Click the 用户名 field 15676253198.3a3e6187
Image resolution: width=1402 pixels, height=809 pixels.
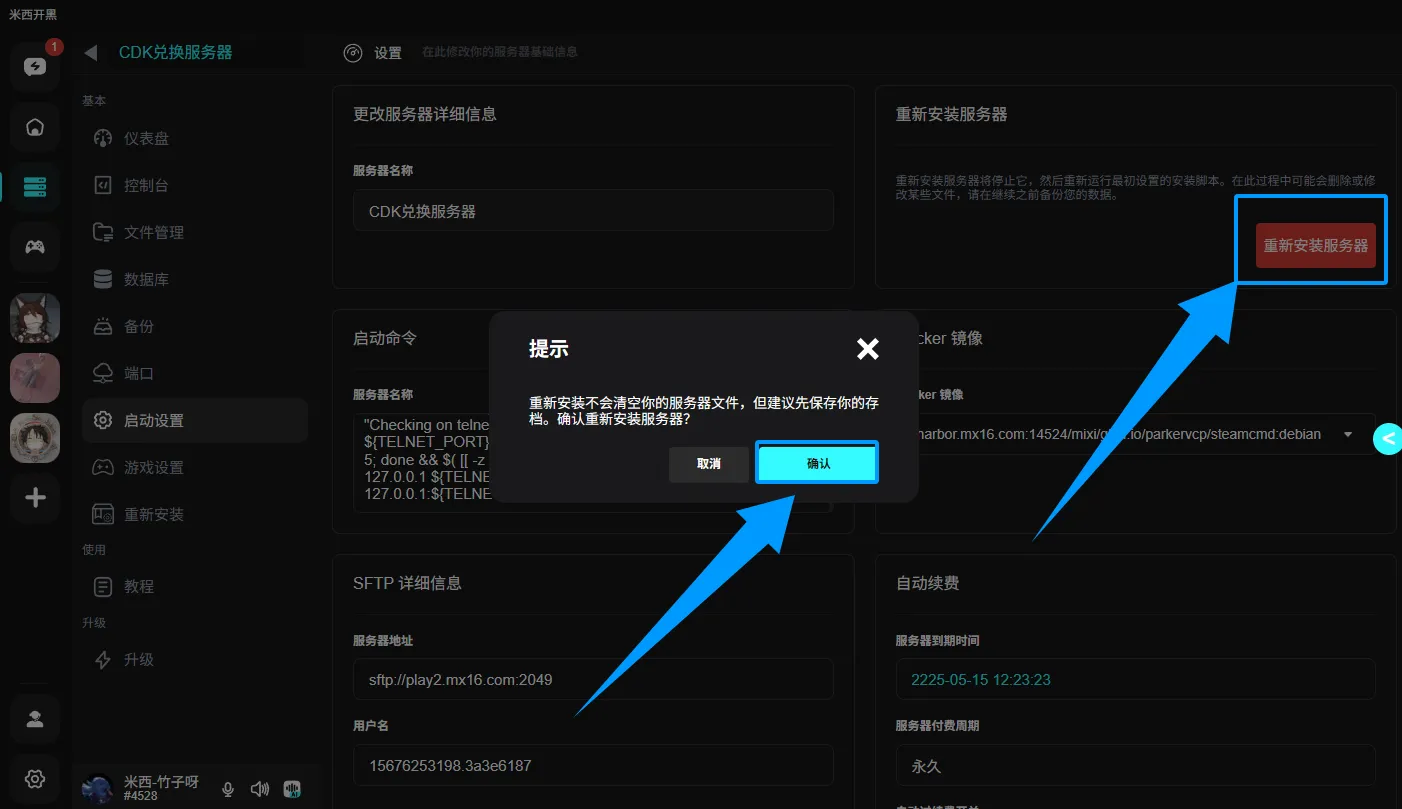[x=593, y=766]
